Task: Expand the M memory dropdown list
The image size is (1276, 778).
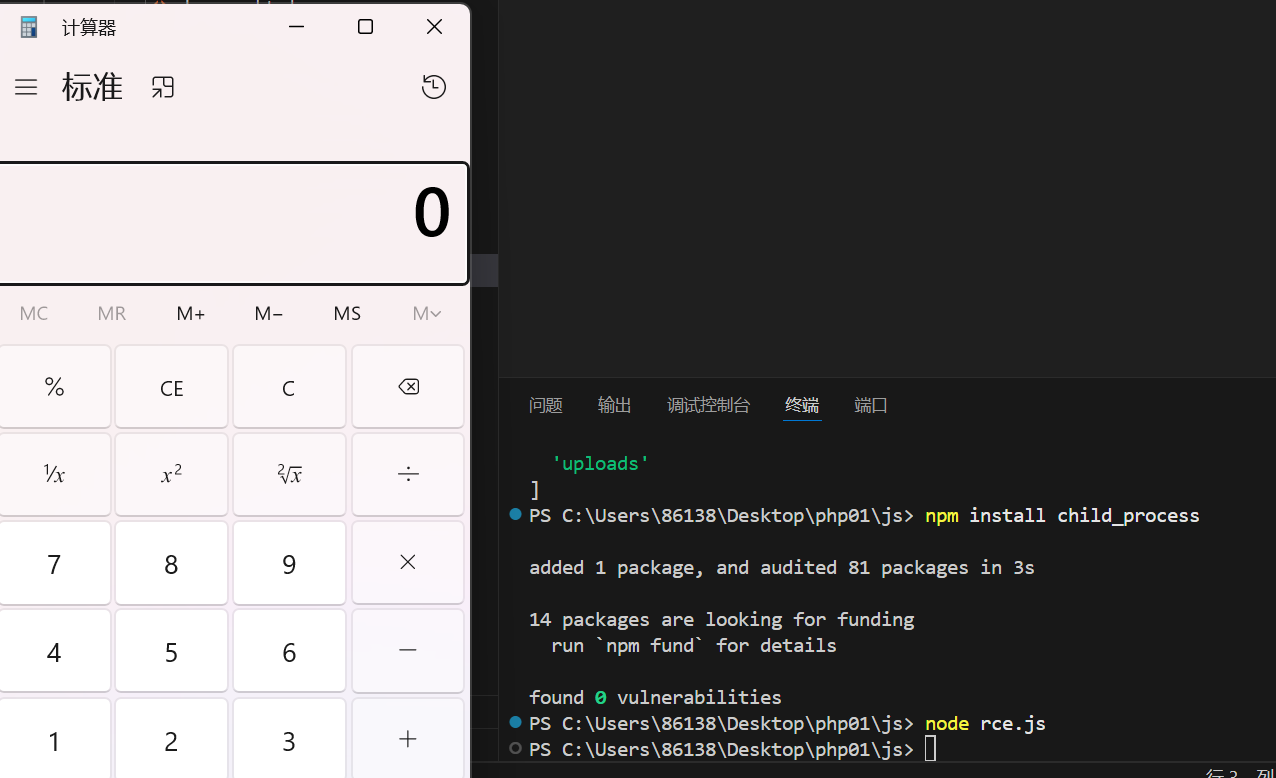Action: pyautogui.click(x=427, y=313)
